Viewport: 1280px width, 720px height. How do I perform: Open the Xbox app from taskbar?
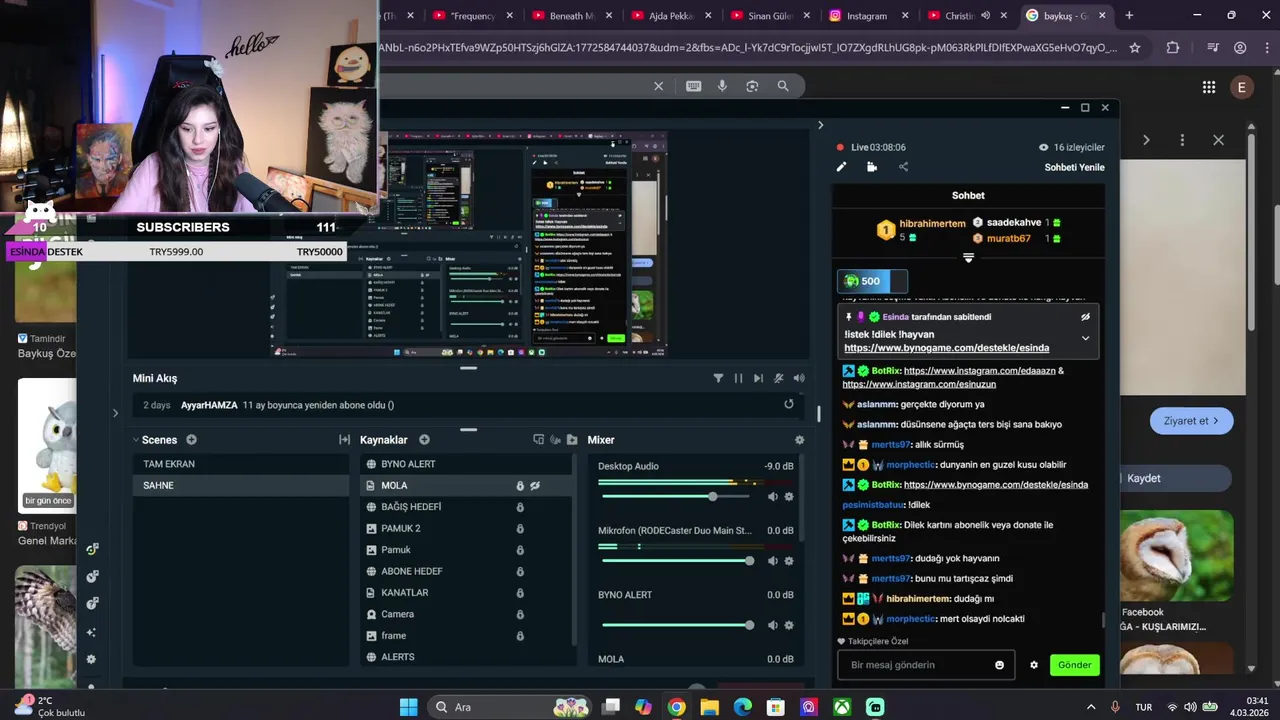843,707
